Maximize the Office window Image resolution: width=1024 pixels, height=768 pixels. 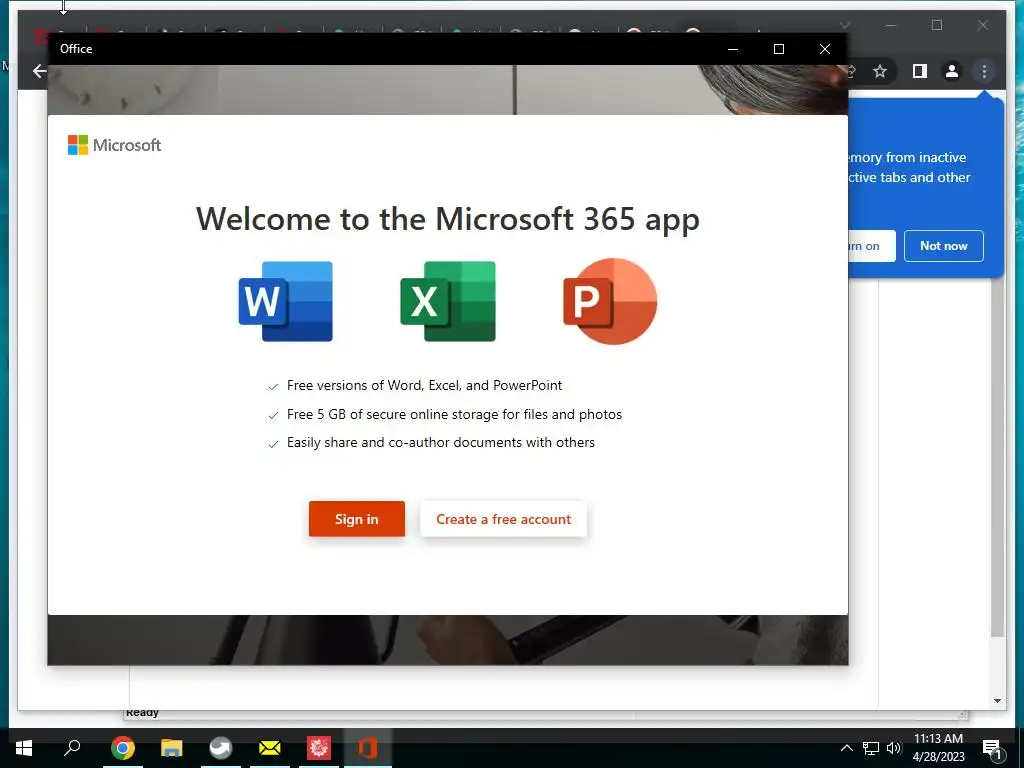pyautogui.click(x=778, y=49)
